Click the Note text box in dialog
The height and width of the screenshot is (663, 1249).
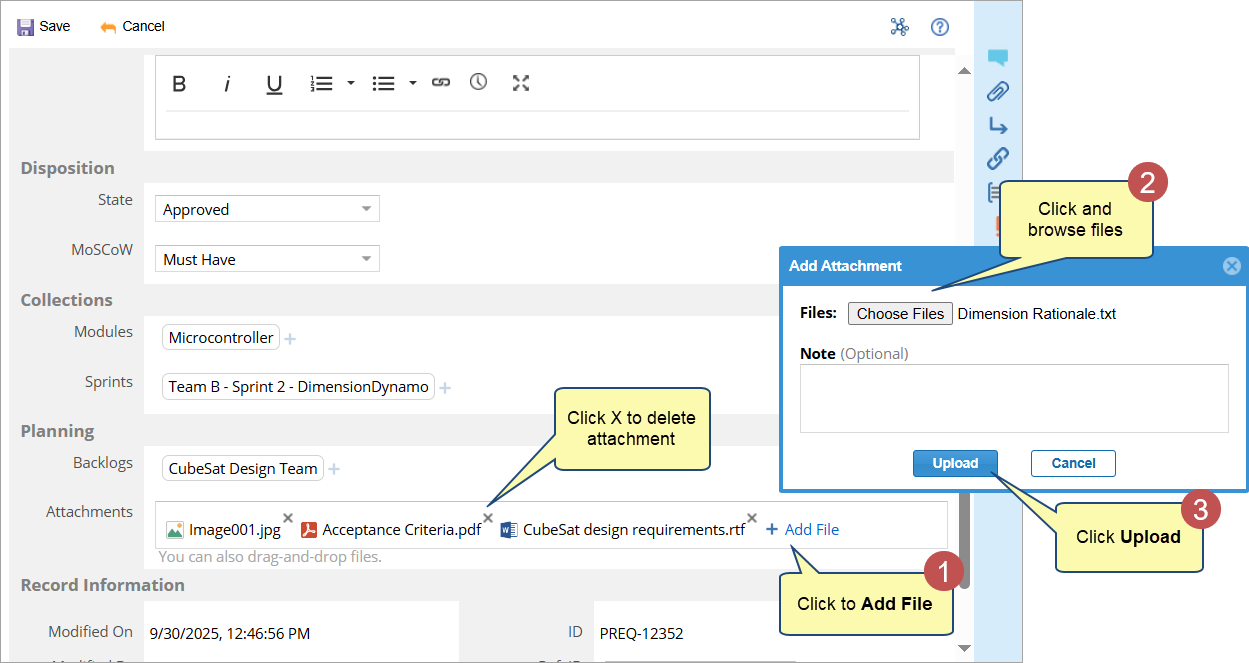tap(1013, 398)
